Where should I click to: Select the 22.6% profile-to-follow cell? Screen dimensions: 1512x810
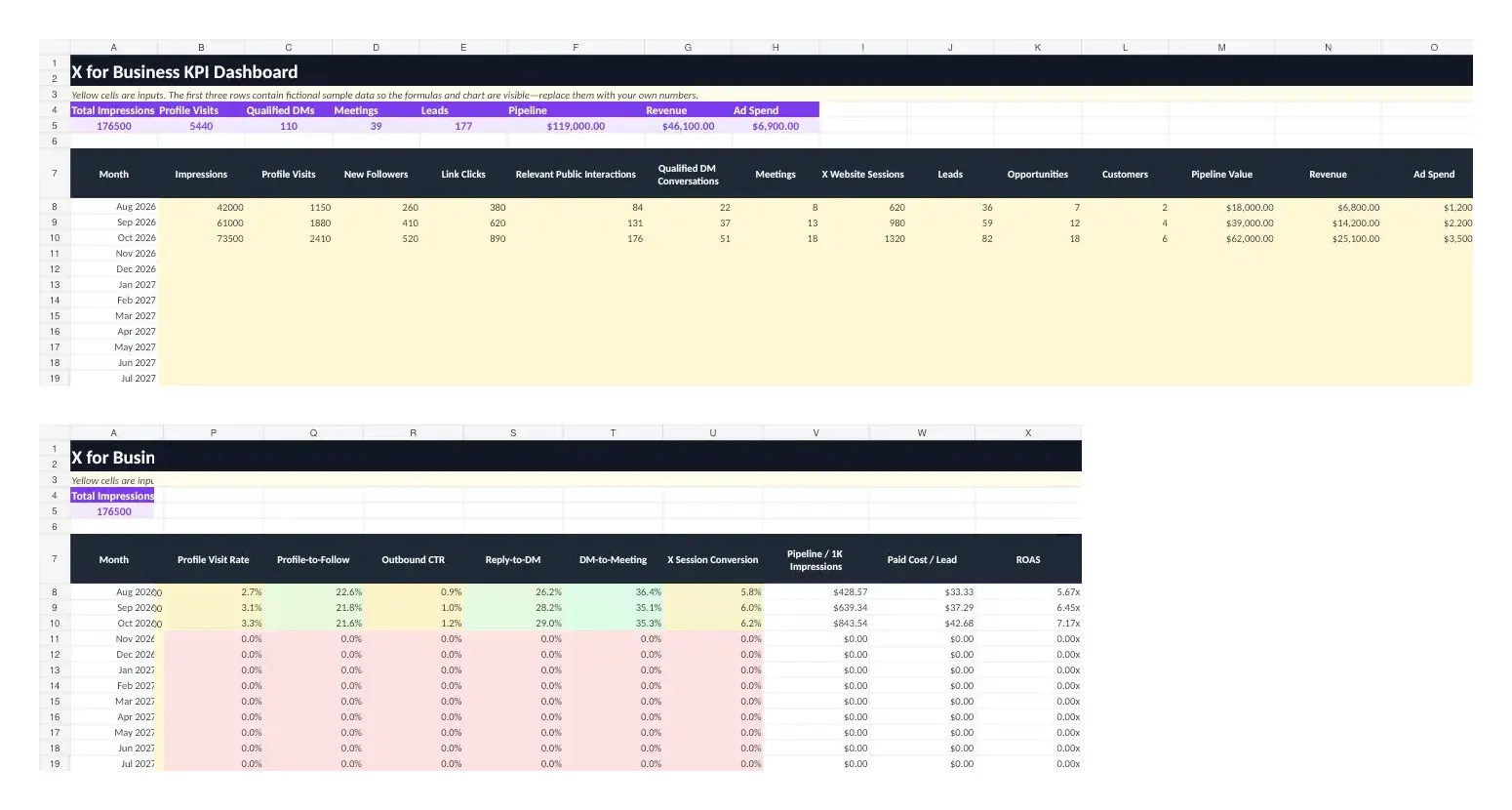click(313, 591)
